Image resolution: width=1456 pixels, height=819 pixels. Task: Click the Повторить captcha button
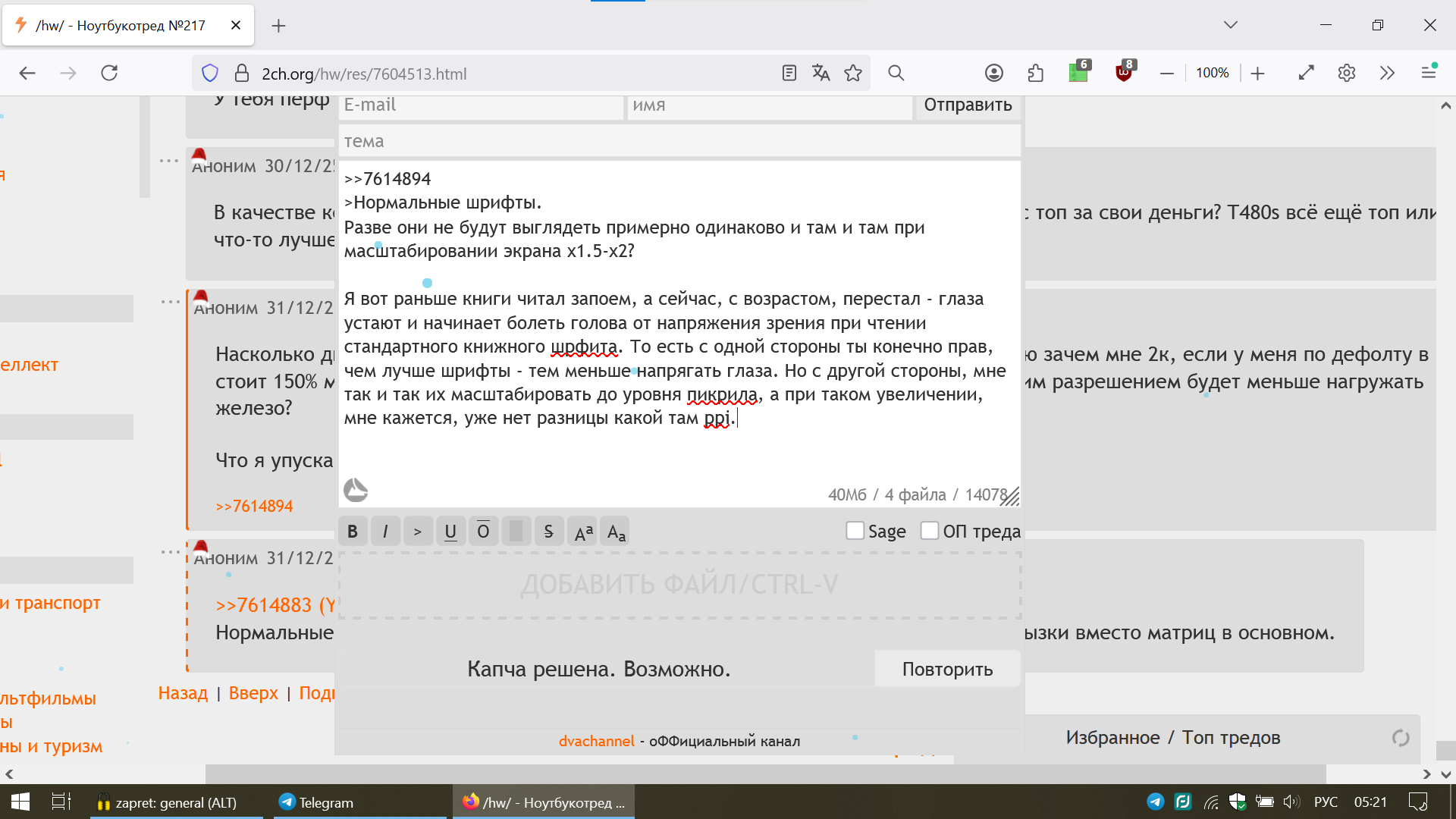947,669
